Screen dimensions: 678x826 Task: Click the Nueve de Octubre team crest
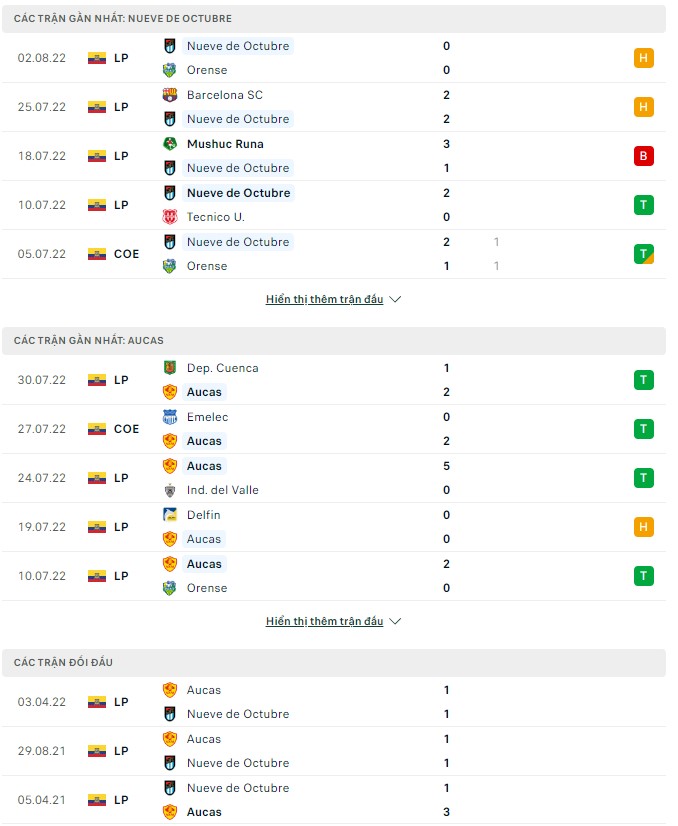pyautogui.click(x=171, y=46)
